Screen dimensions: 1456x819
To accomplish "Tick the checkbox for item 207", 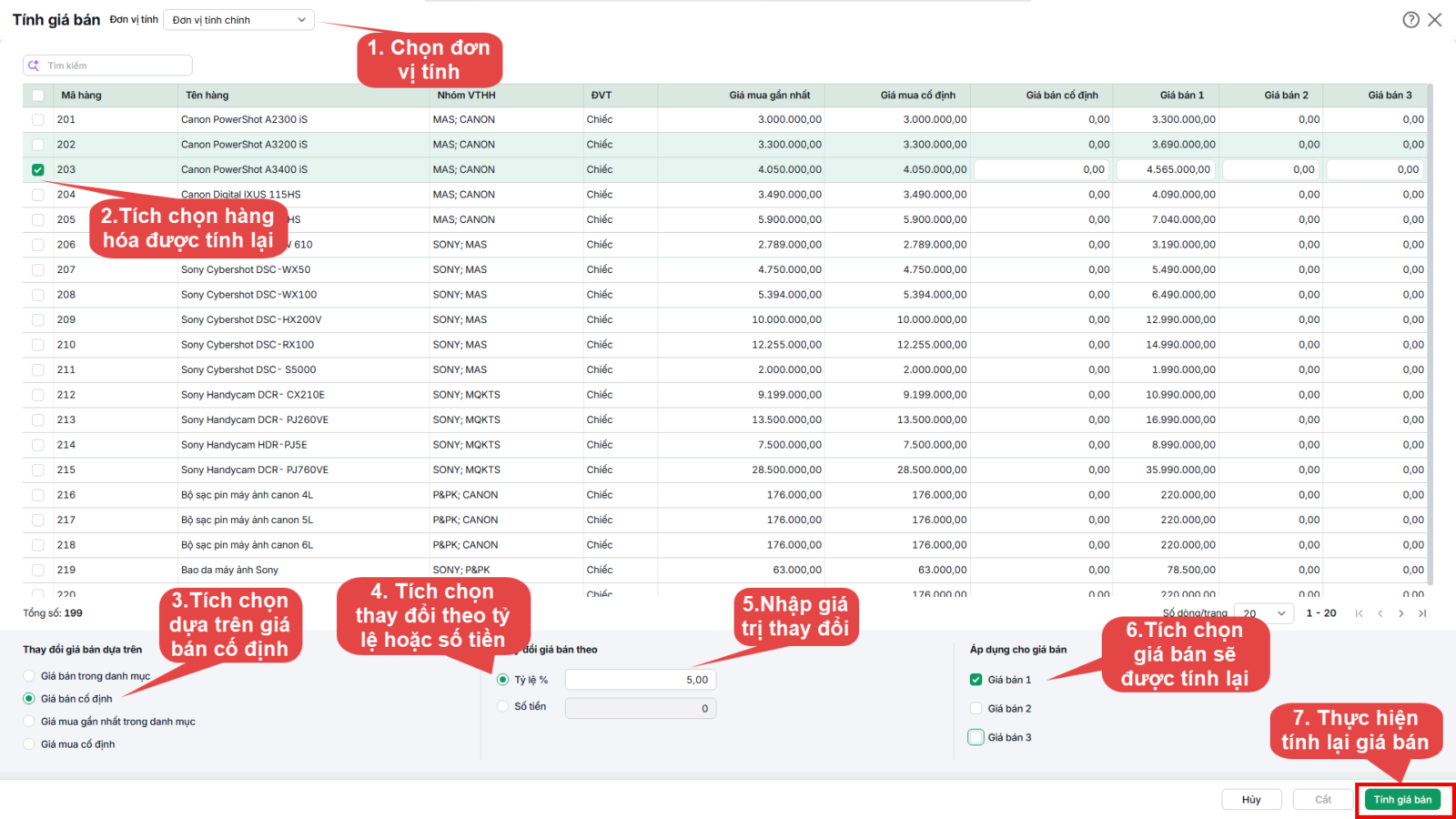I will [x=37, y=270].
